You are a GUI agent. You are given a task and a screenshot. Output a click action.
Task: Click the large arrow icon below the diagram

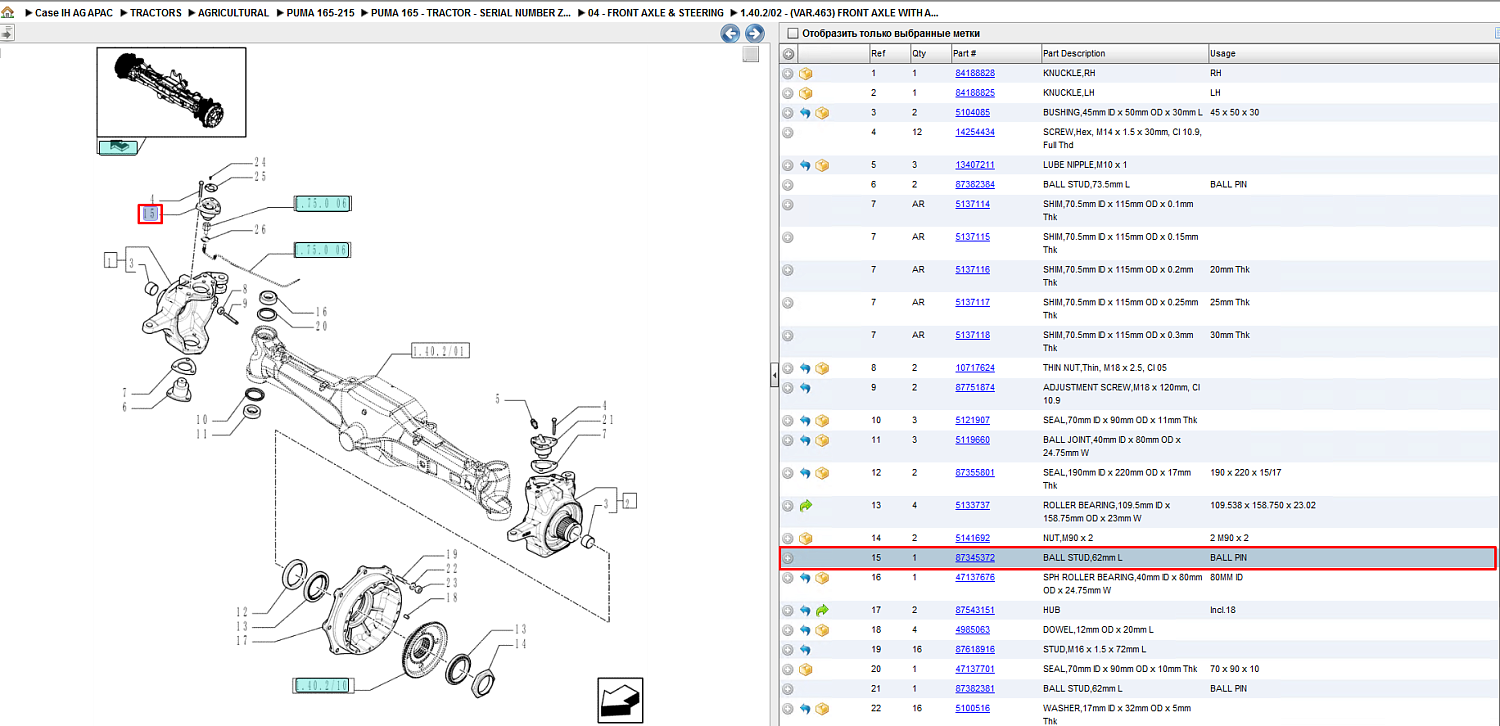(x=620, y=700)
